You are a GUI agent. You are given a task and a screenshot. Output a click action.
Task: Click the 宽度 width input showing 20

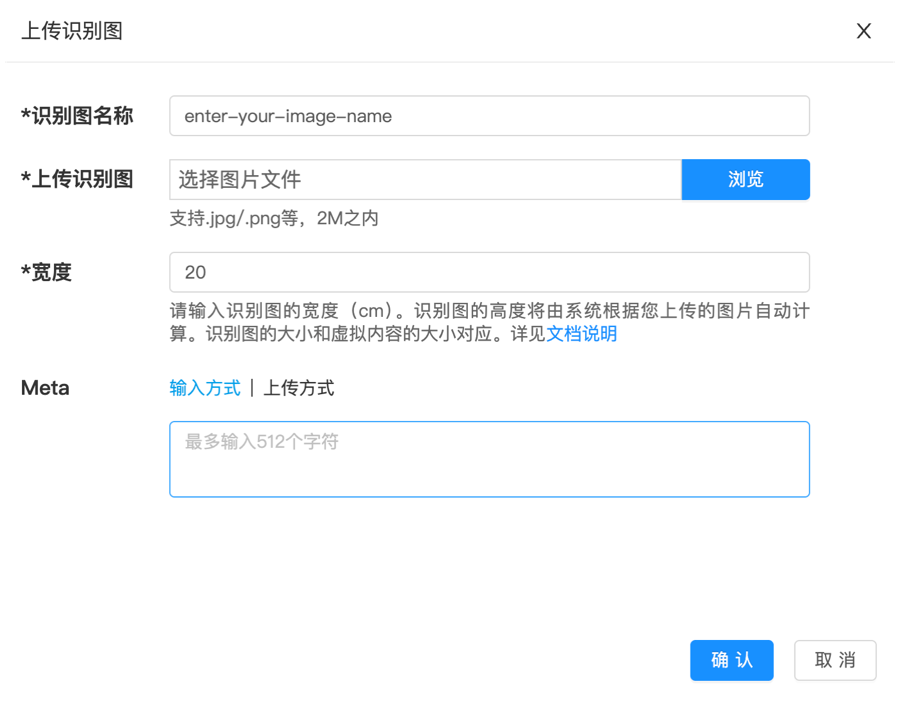489,271
